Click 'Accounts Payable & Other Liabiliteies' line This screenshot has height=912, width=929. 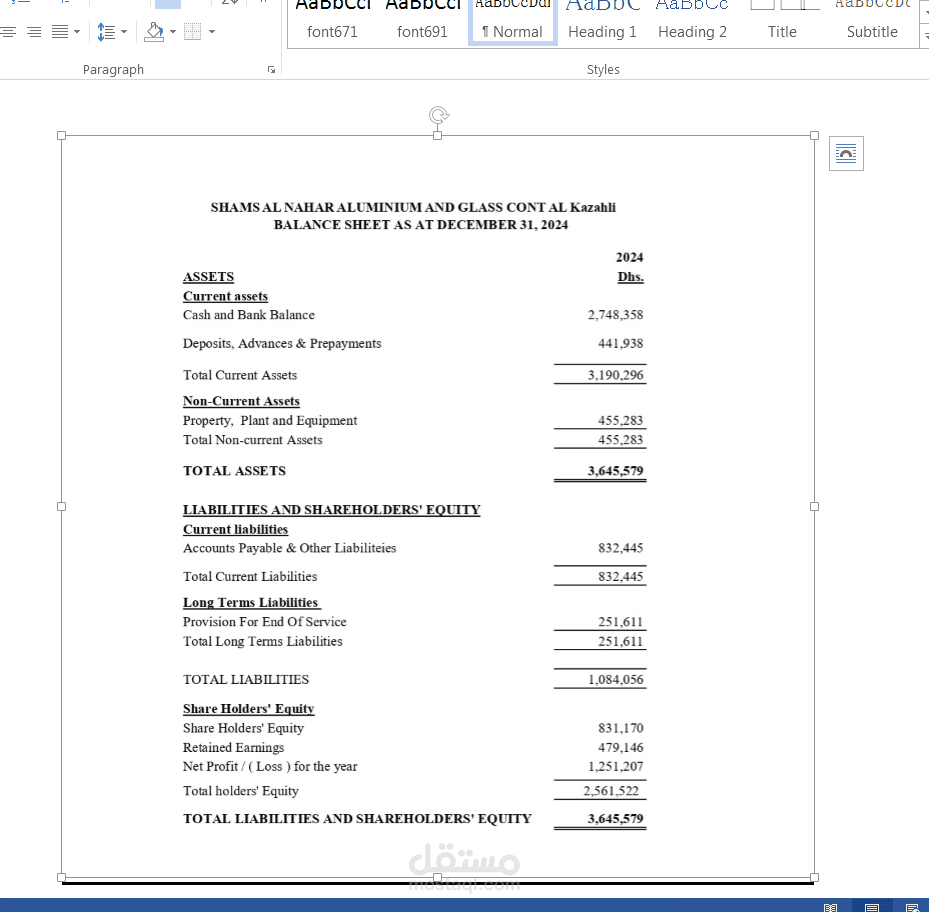[x=290, y=548]
